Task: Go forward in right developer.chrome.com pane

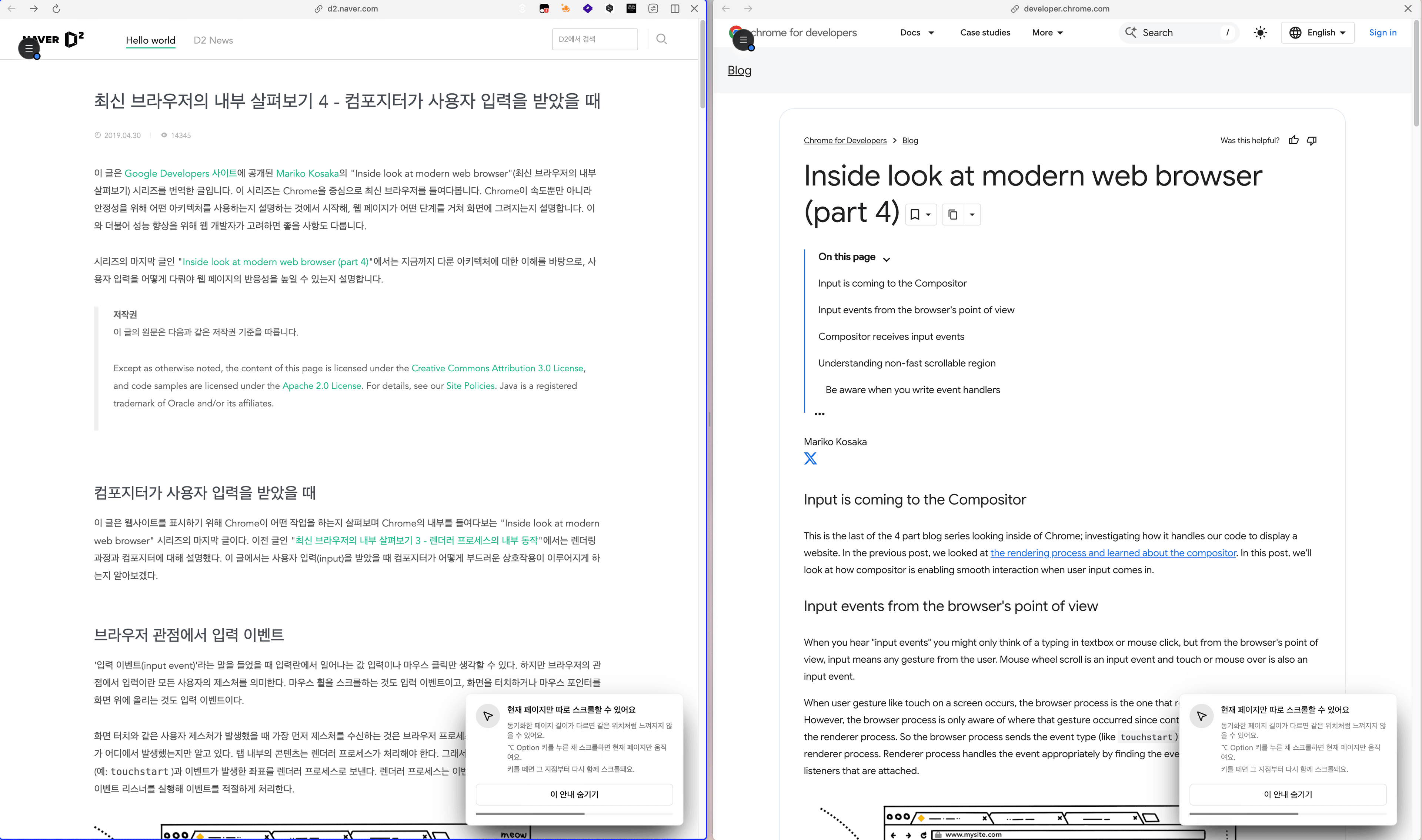Action: point(748,9)
